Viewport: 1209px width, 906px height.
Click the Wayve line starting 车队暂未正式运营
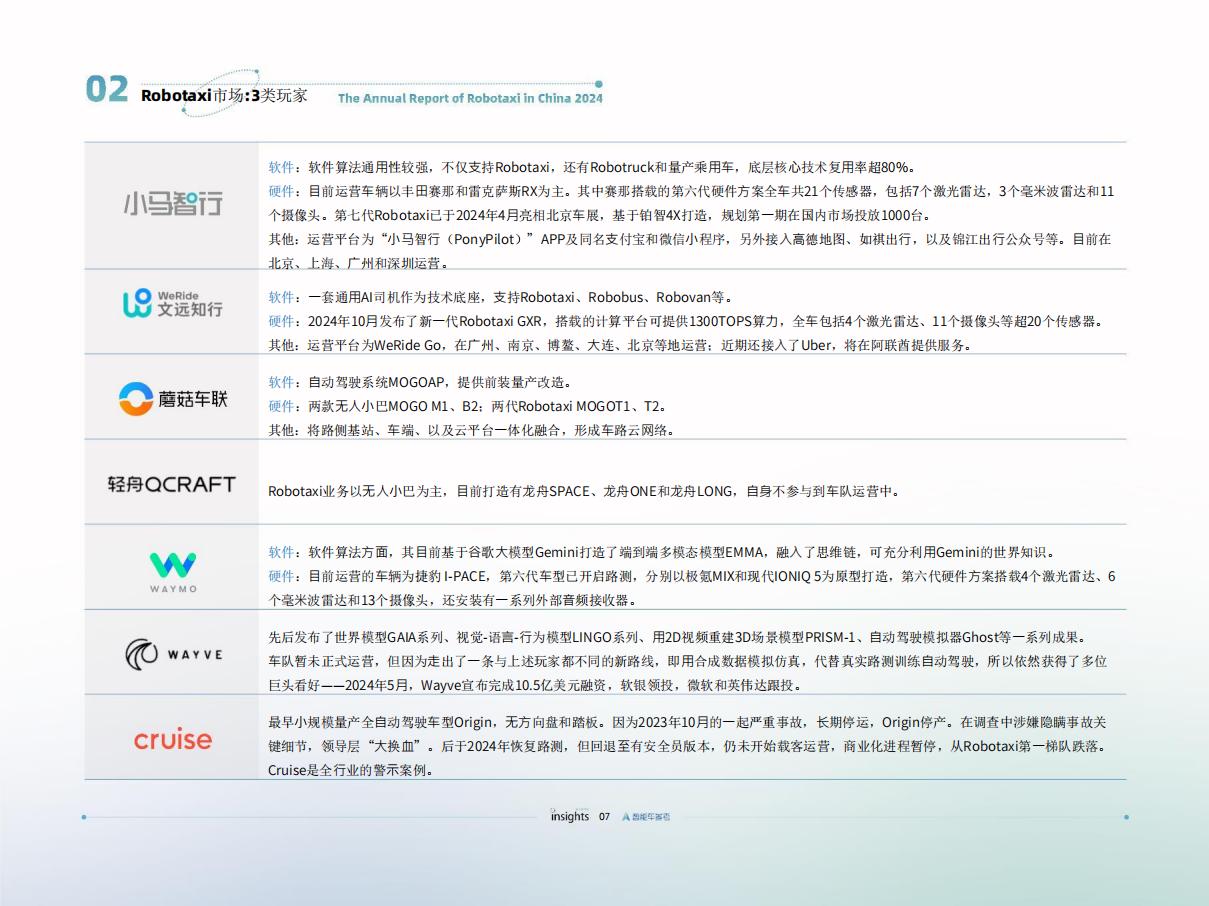point(688,661)
